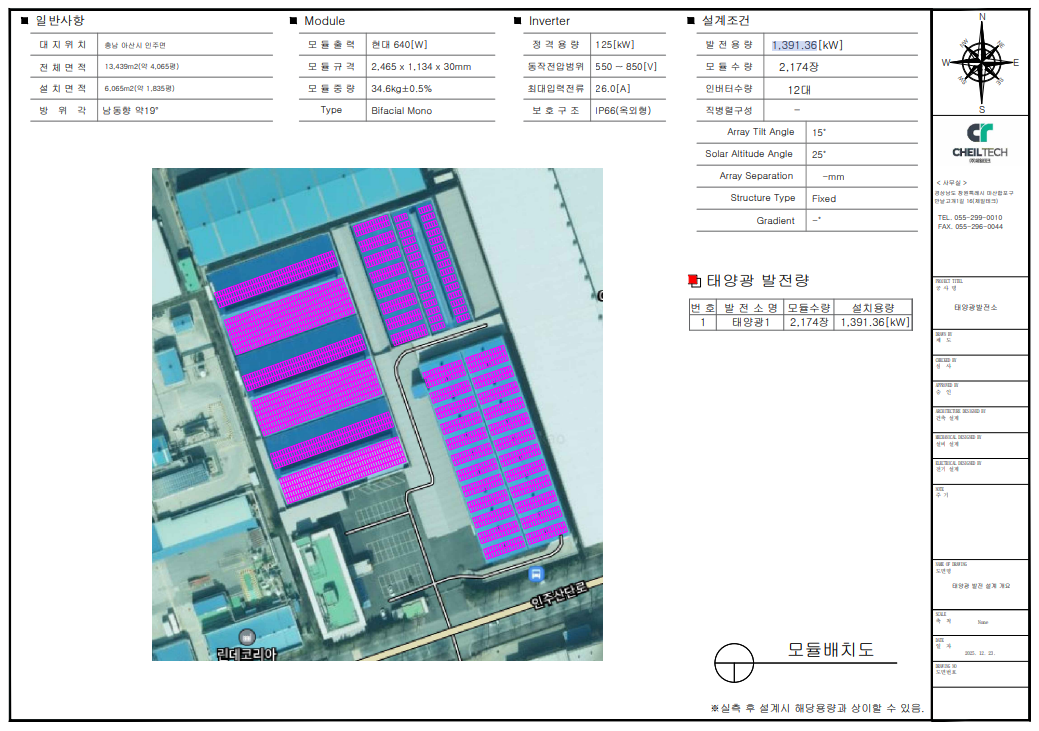This screenshot has height=731, width=1039.
Task: Click the black bullet next to 설계조건
Action: click(x=691, y=21)
